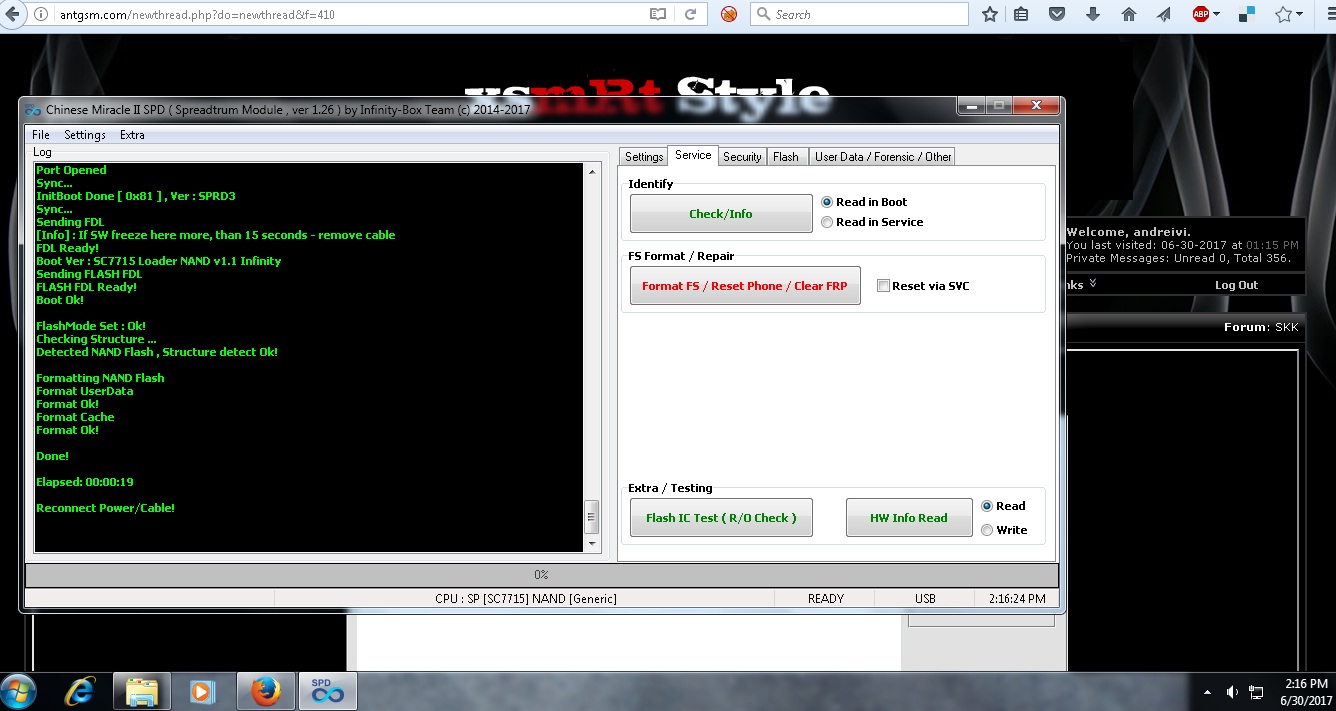Open Windows Media Player from the taskbar
1336x711 pixels.
[202, 691]
